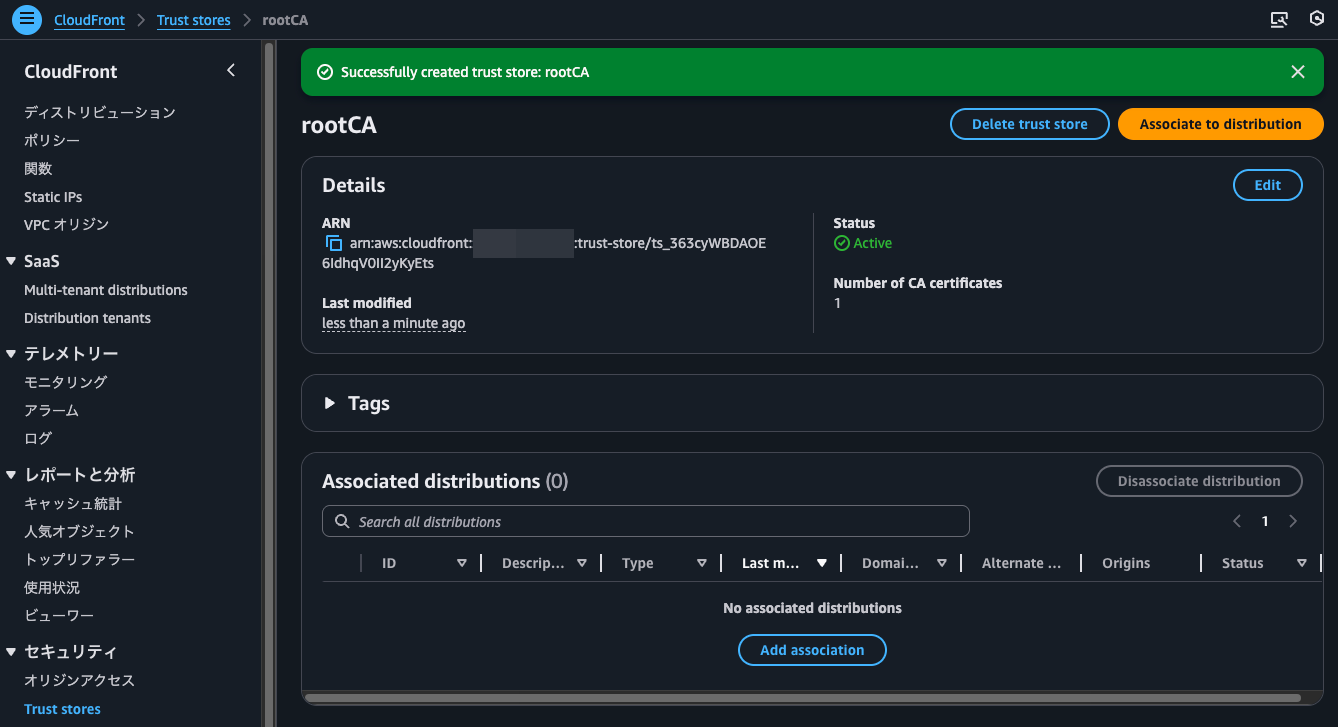Click the previous page arrow in pagination
The image size is (1338, 727).
[1237, 521]
